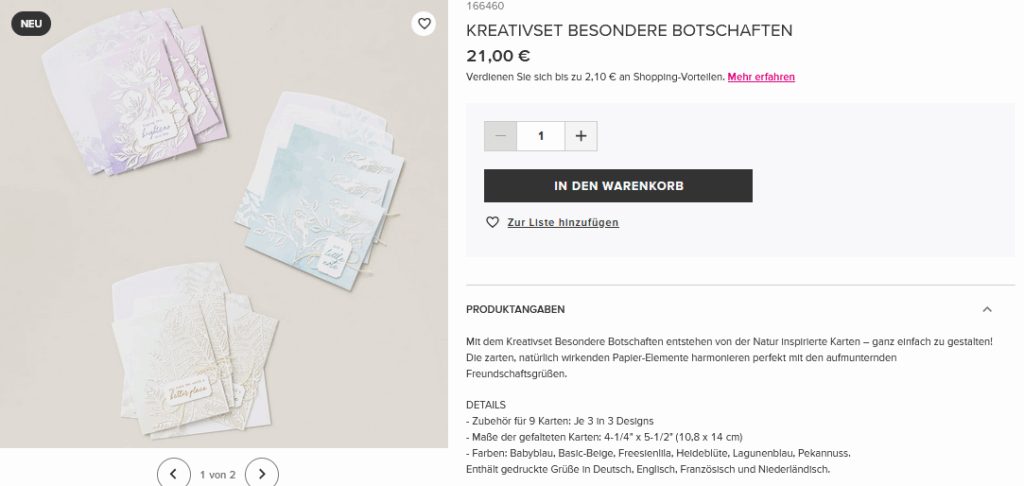Show previous product image arrow
The height and width of the screenshot is (486, 1024).
(174, 474)
